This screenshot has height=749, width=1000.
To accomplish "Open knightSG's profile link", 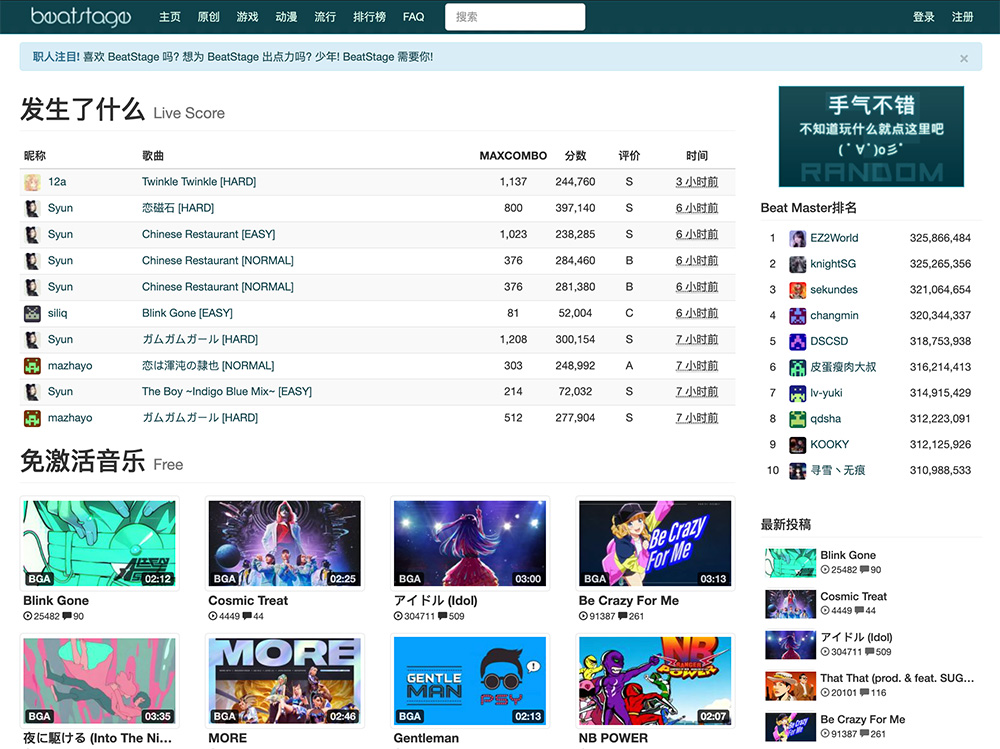I will 833,263.
